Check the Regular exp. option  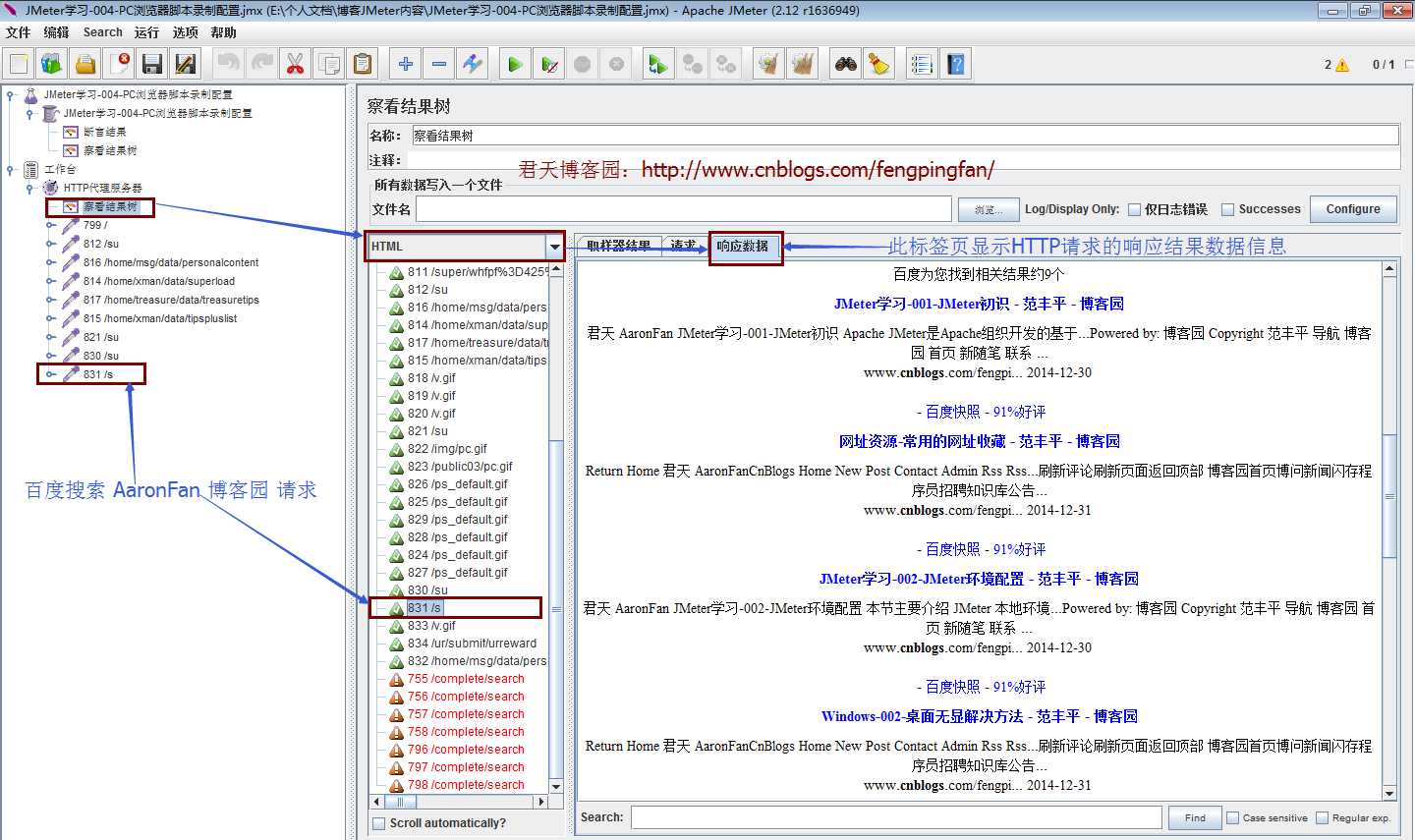pyautogui.click(x=1322, y=817)
